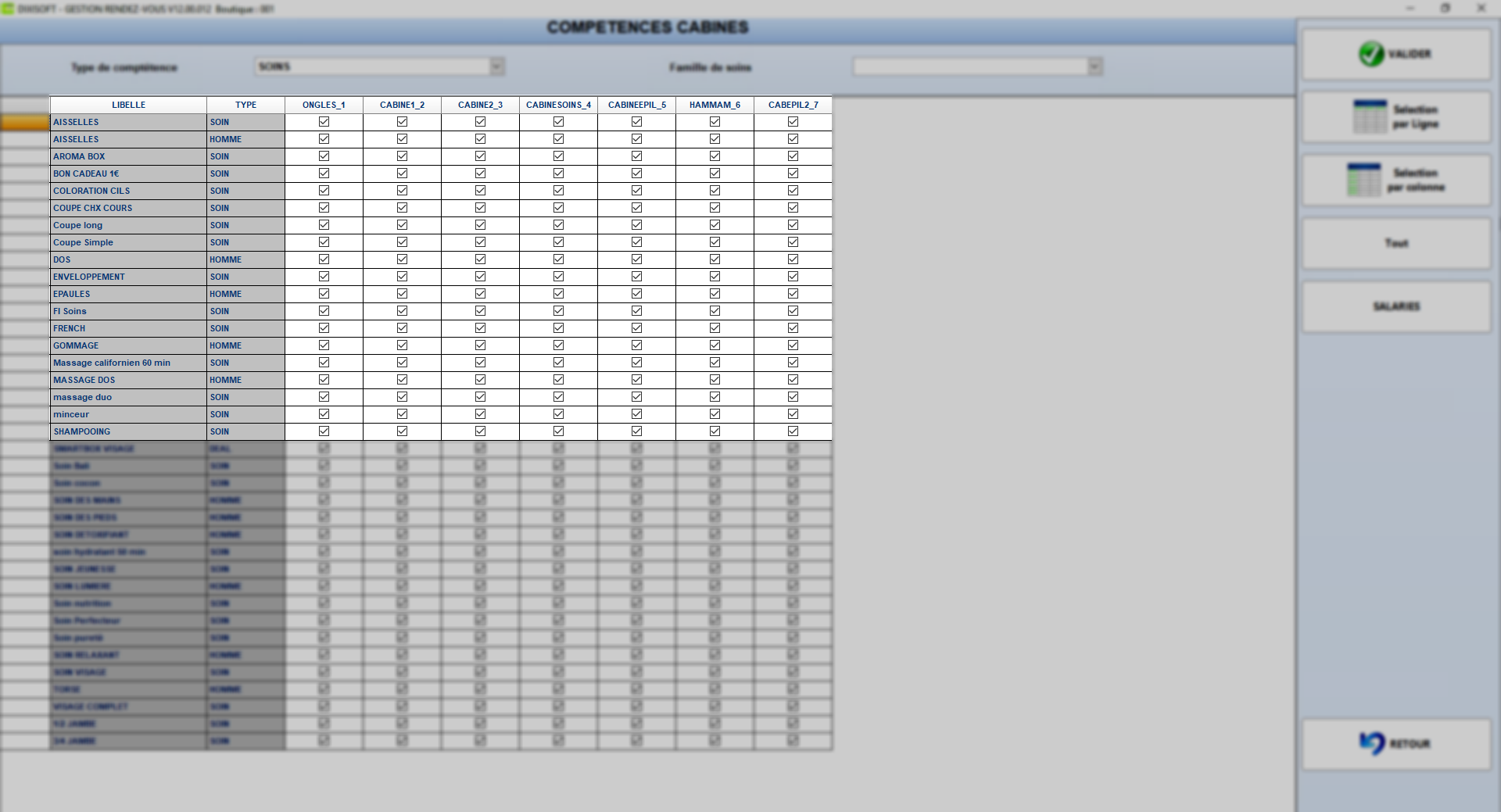Screen dimensions: 1501x812
Task: Click the RETOUR button
Action: click(1396, 744)
